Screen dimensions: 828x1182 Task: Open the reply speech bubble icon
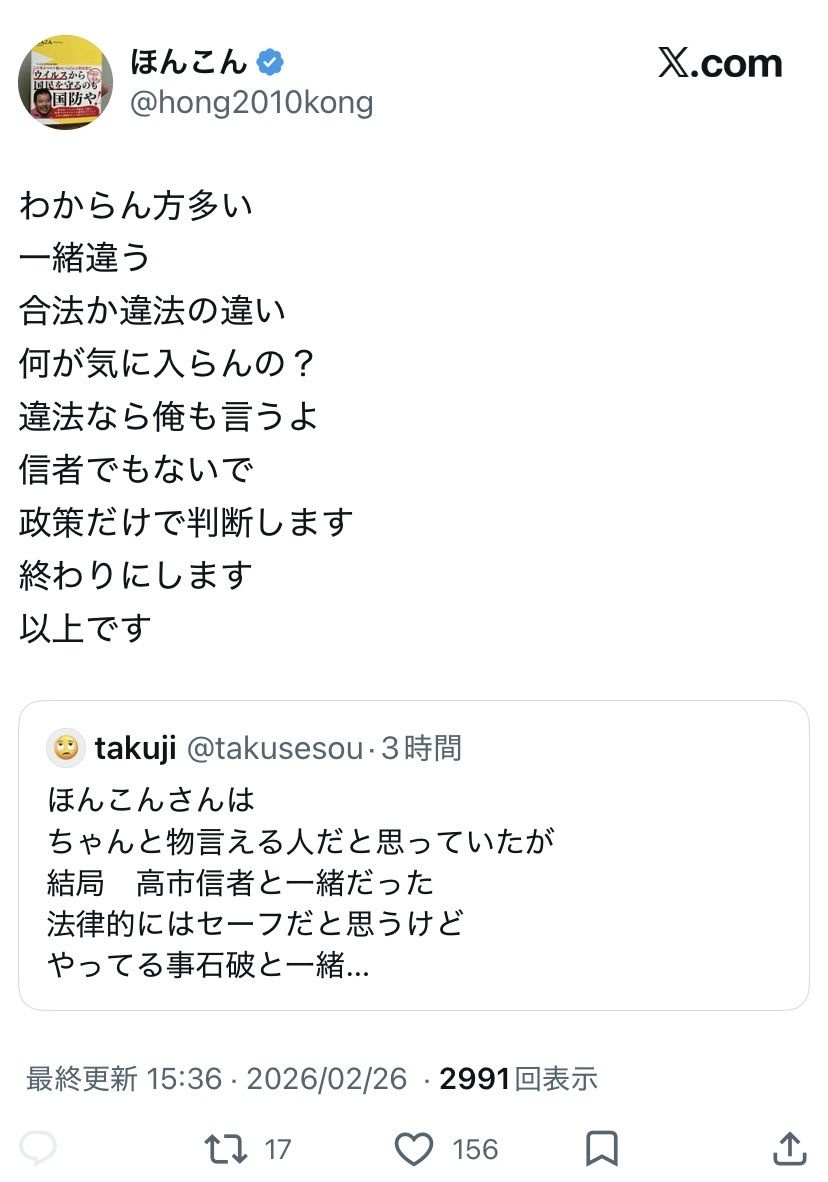(x=39, y=1148)
